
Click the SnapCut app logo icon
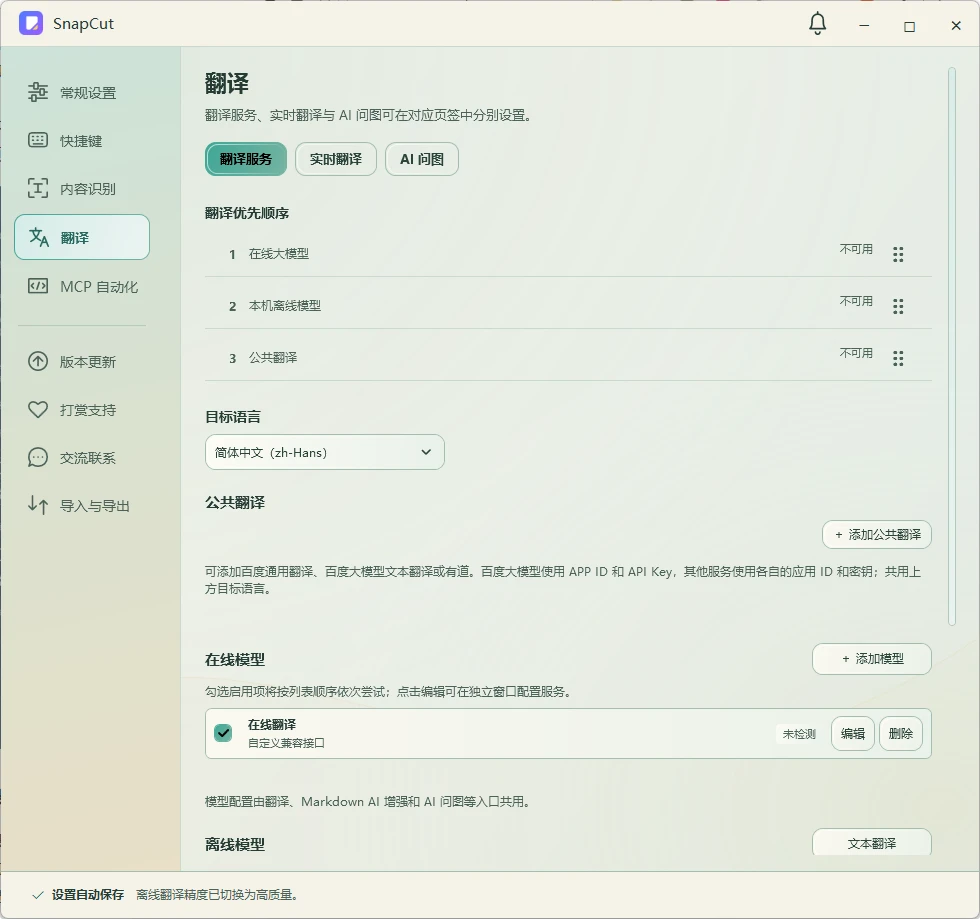(x=31, y=23)
